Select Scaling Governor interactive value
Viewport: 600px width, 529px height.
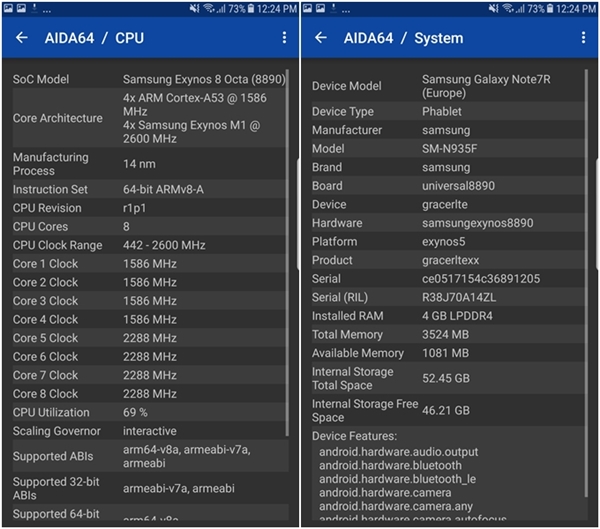click(x=150, y=431)
